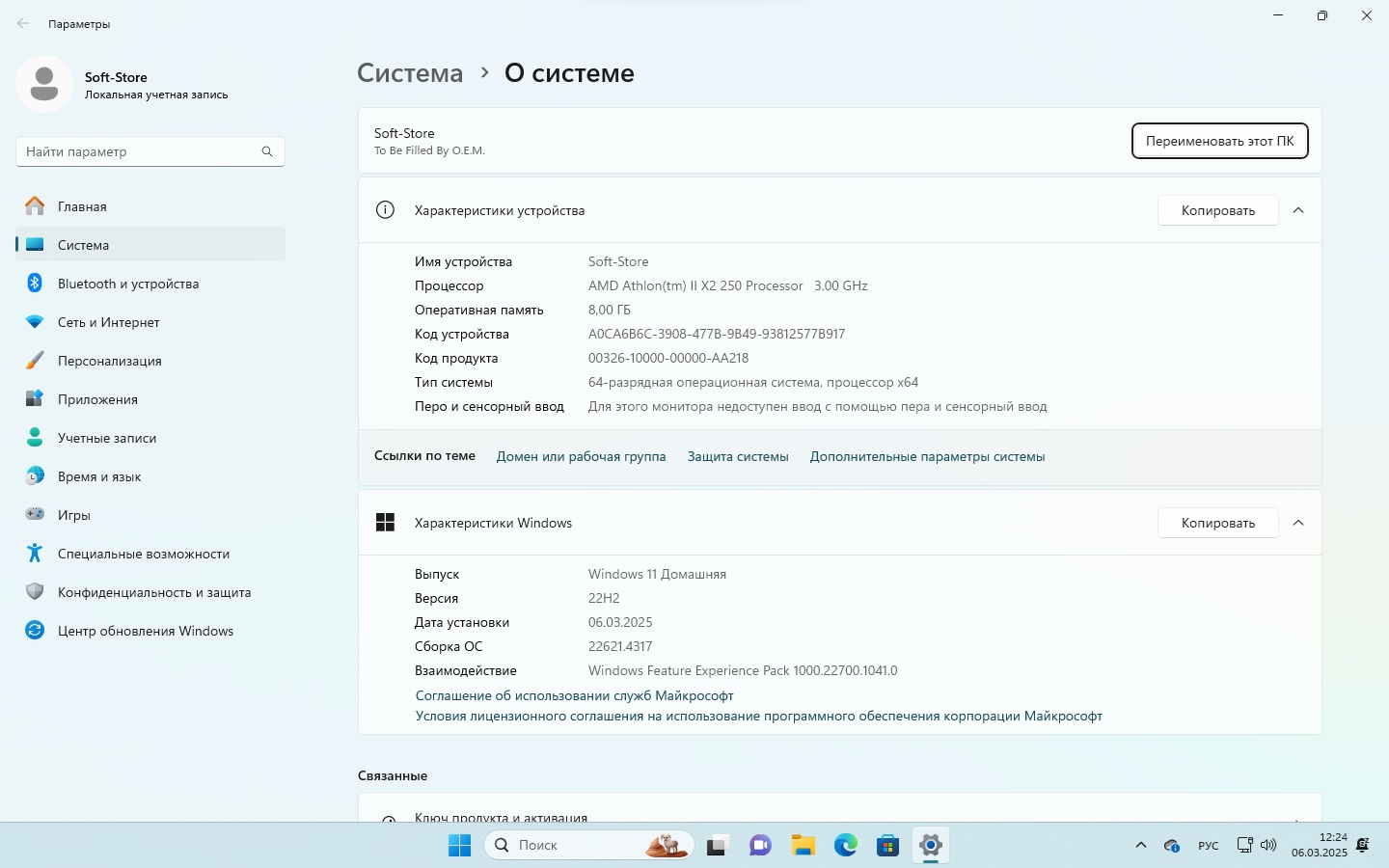Open the Home (Главная) house icon
1389x868 pixels.
click(x=35, y=205)
